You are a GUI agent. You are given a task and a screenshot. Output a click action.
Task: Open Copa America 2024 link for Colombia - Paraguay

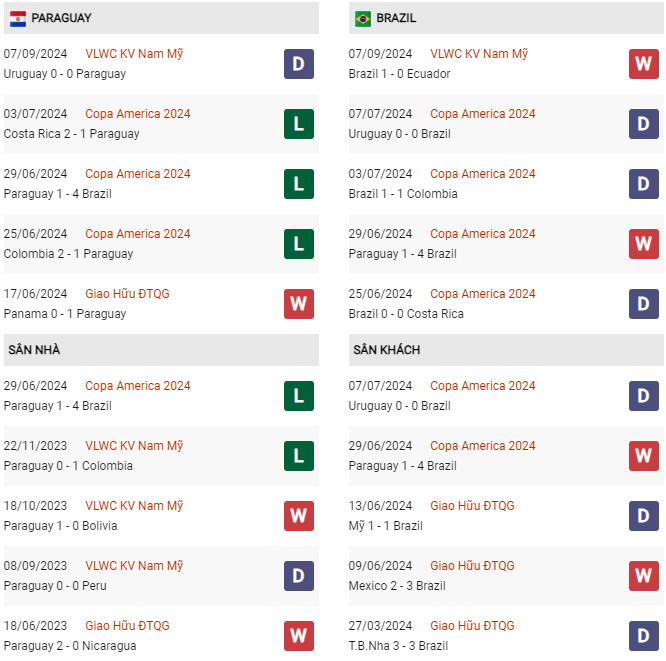138,234
